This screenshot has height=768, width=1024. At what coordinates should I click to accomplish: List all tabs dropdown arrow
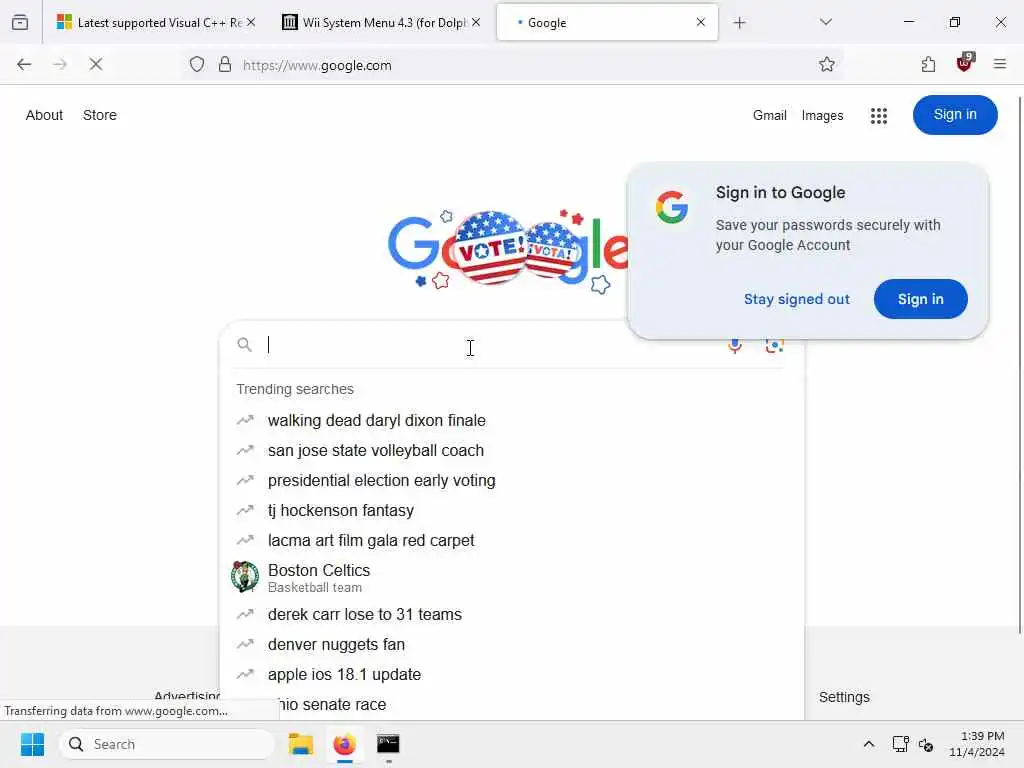(x=825, y=22)
